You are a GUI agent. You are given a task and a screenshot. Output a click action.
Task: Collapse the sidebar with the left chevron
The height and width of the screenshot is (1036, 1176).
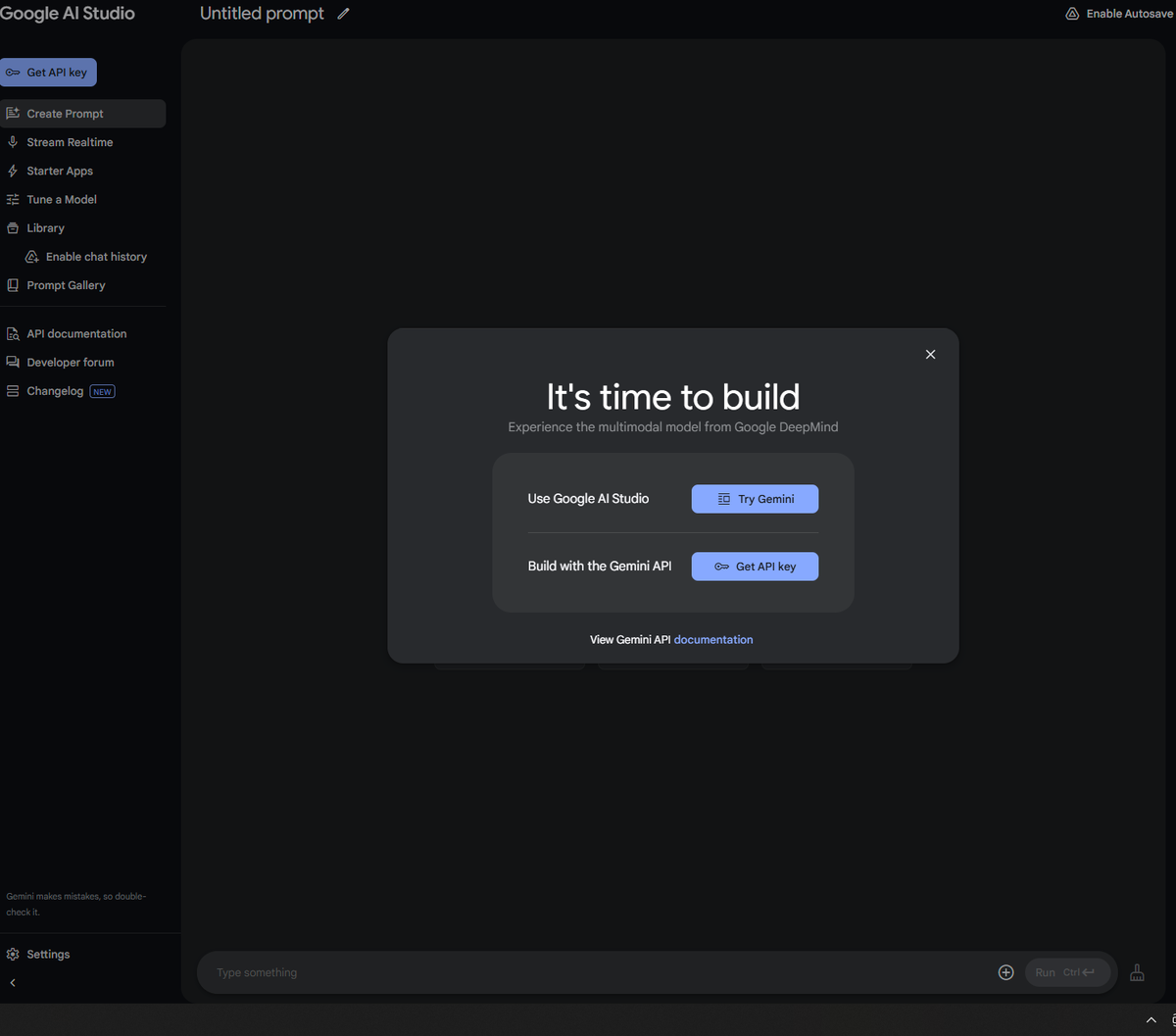[13, 982]
